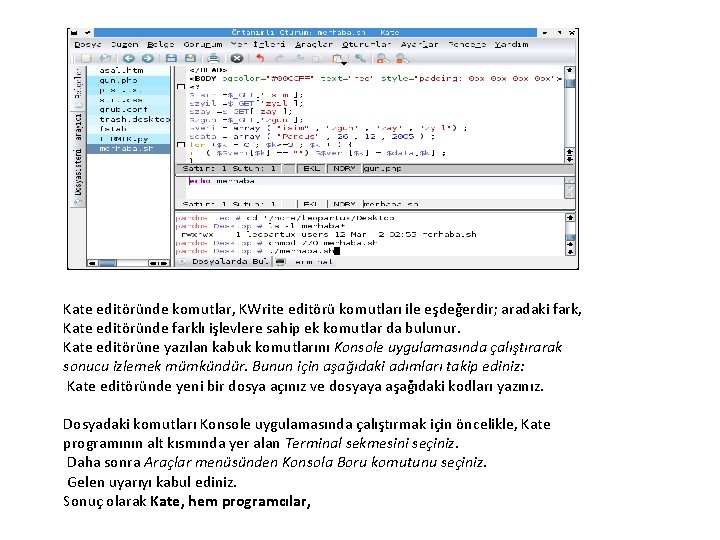
Task: Click scroll-up arrow of gun.php editor
Action: [x=570, y=70]
